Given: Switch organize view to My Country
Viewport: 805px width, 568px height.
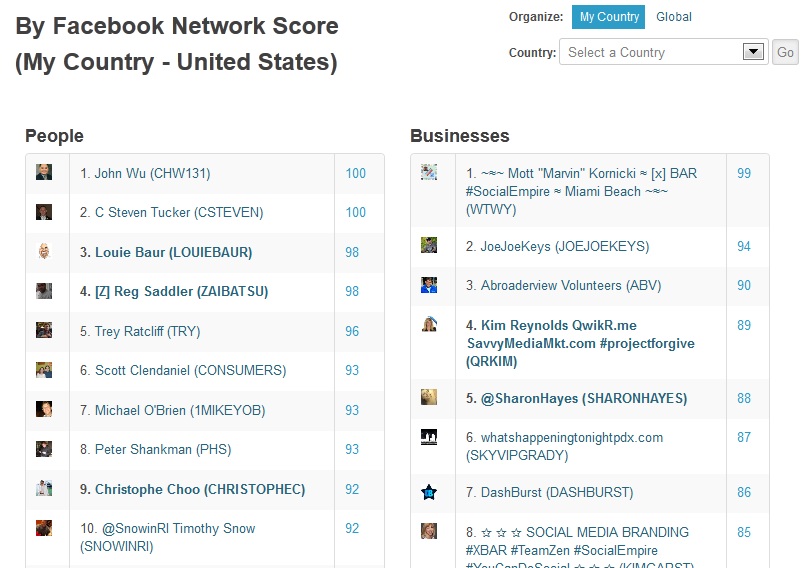Looking at the screenshot, I should click(609, 17).
